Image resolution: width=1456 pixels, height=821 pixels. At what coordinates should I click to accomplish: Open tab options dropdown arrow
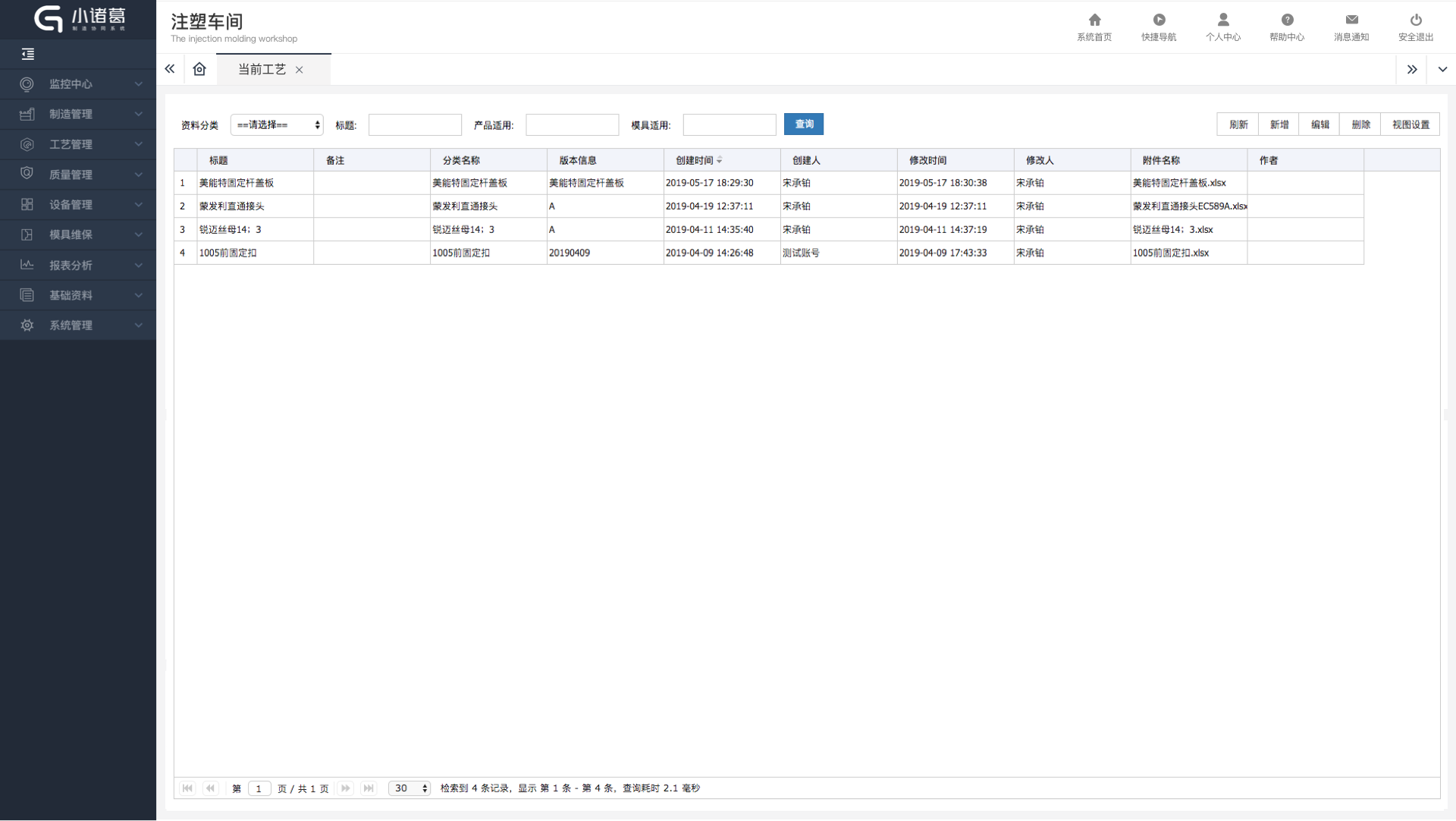click(x=1442, y=69)
